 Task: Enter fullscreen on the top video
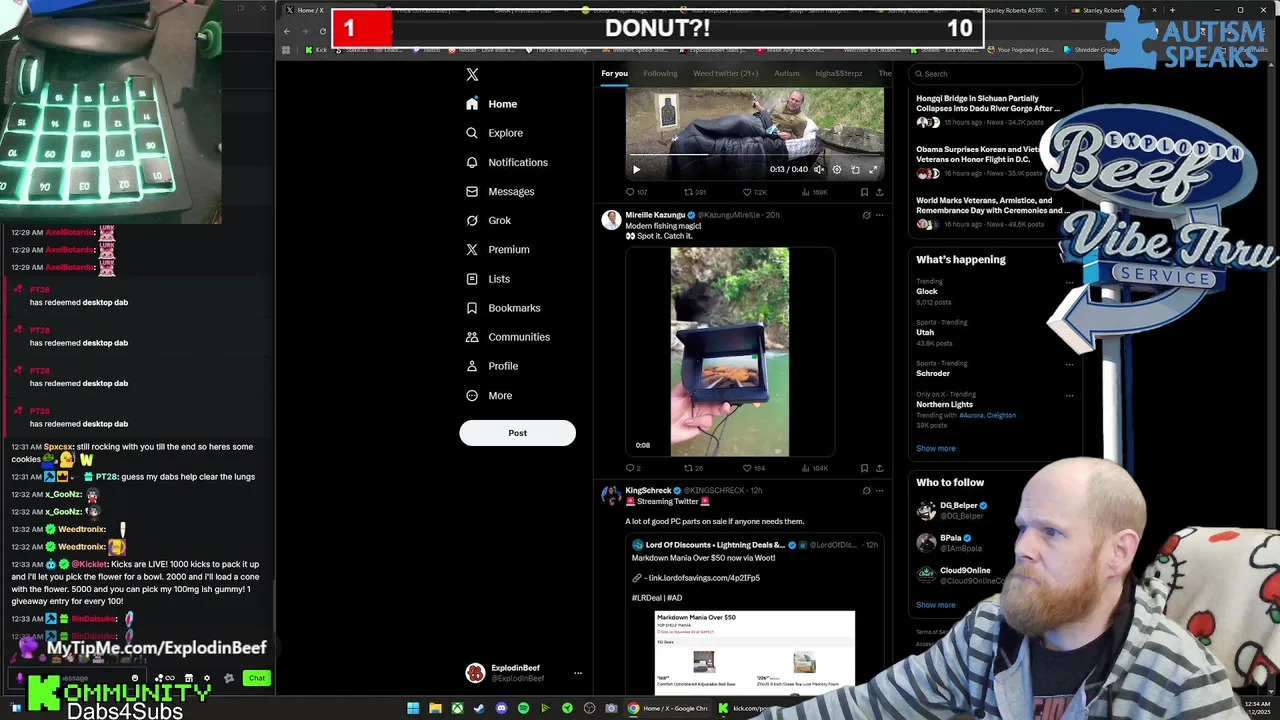pos(873,170)
